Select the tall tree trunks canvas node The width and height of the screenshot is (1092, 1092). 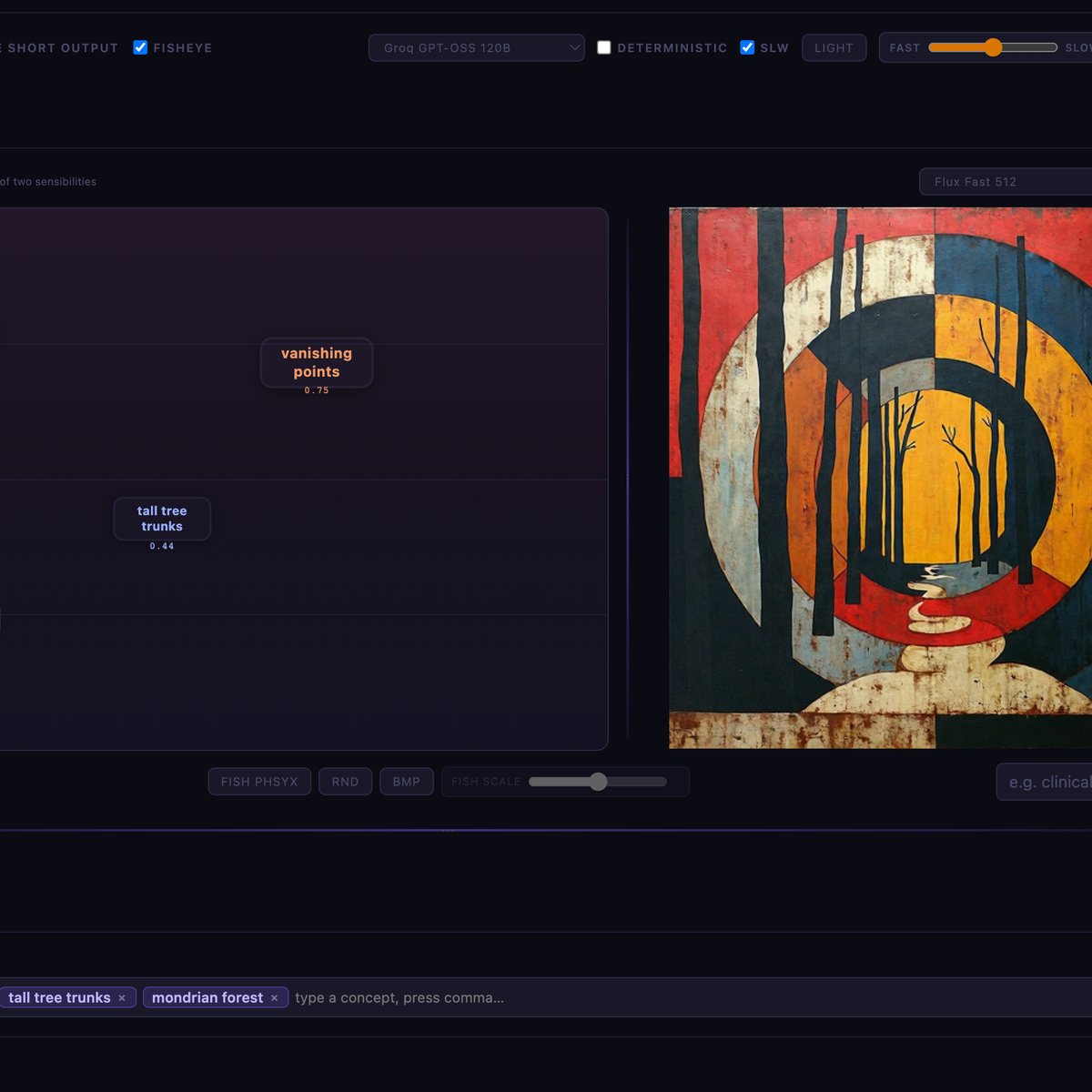point(162,519)
